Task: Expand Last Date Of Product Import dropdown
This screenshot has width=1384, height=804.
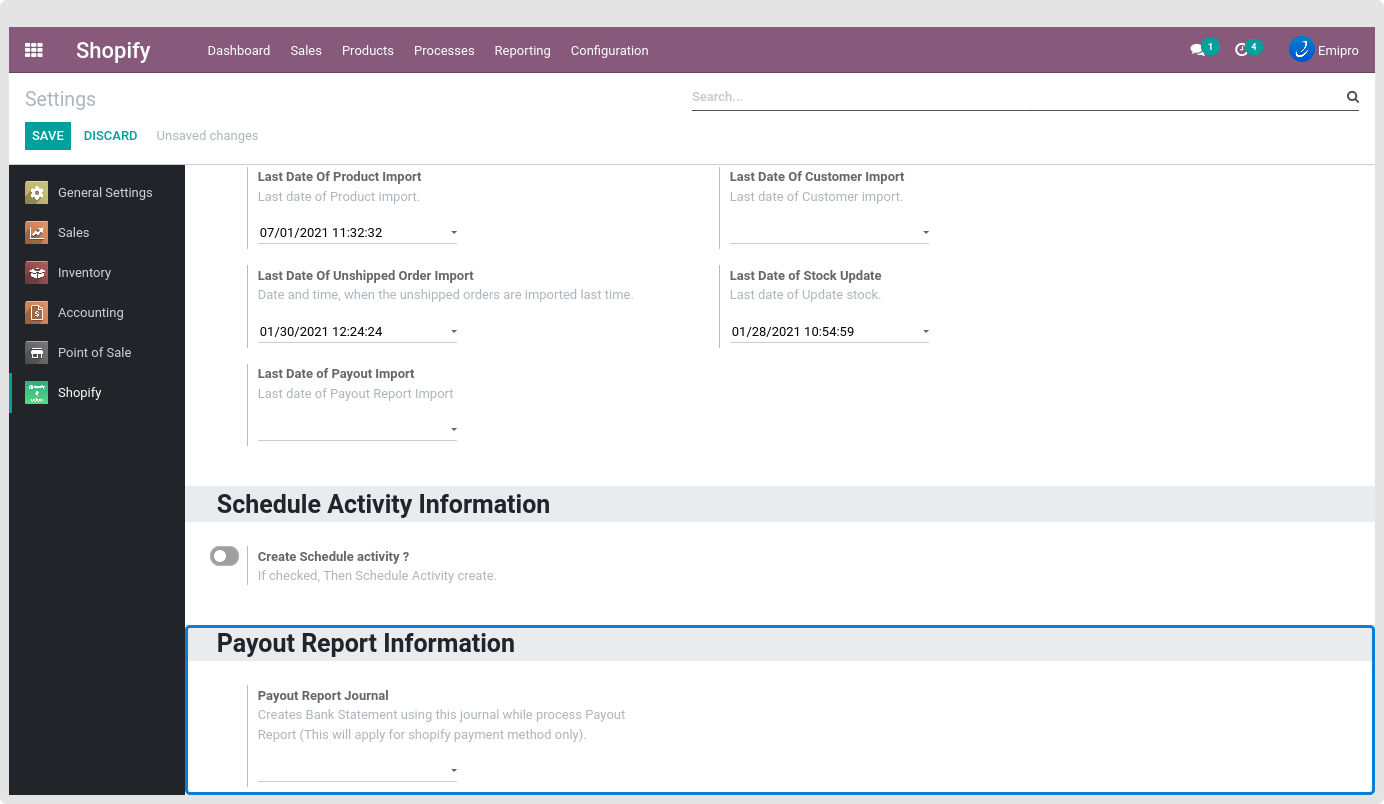Action: (453, 233)
